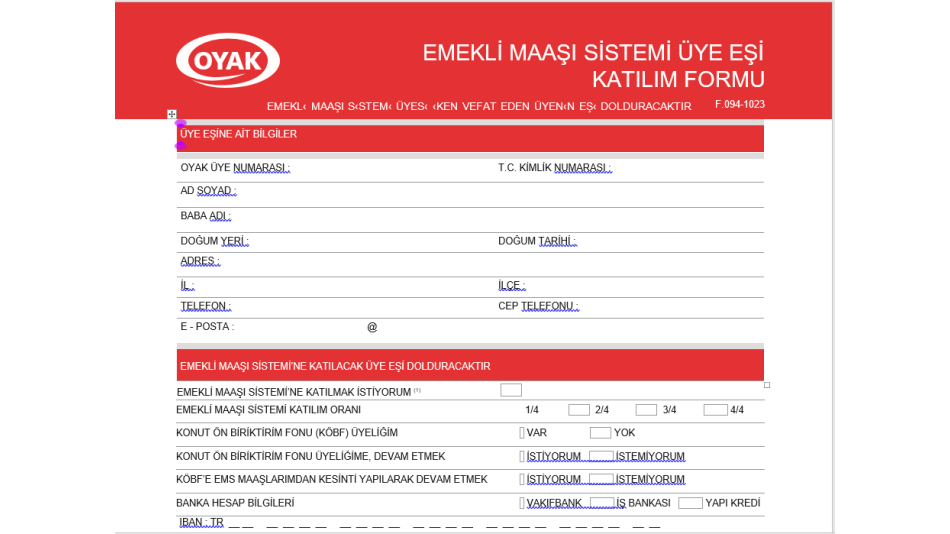Click the table move handle icon
The height and width of the screenshot is (534, 950).
click(x=171, y=114)
